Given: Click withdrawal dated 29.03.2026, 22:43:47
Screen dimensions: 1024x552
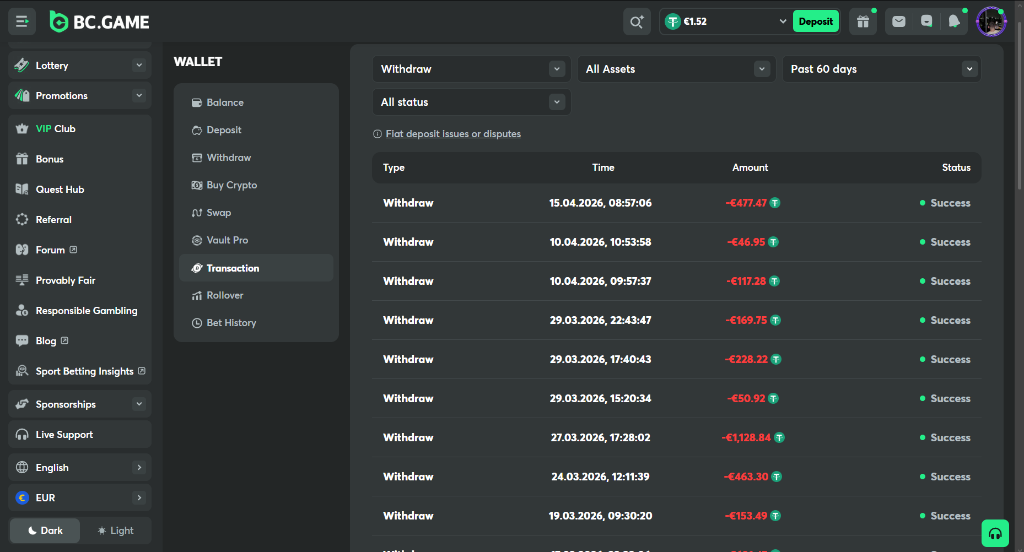Looking at the screenshot, I should pos(677,320).
